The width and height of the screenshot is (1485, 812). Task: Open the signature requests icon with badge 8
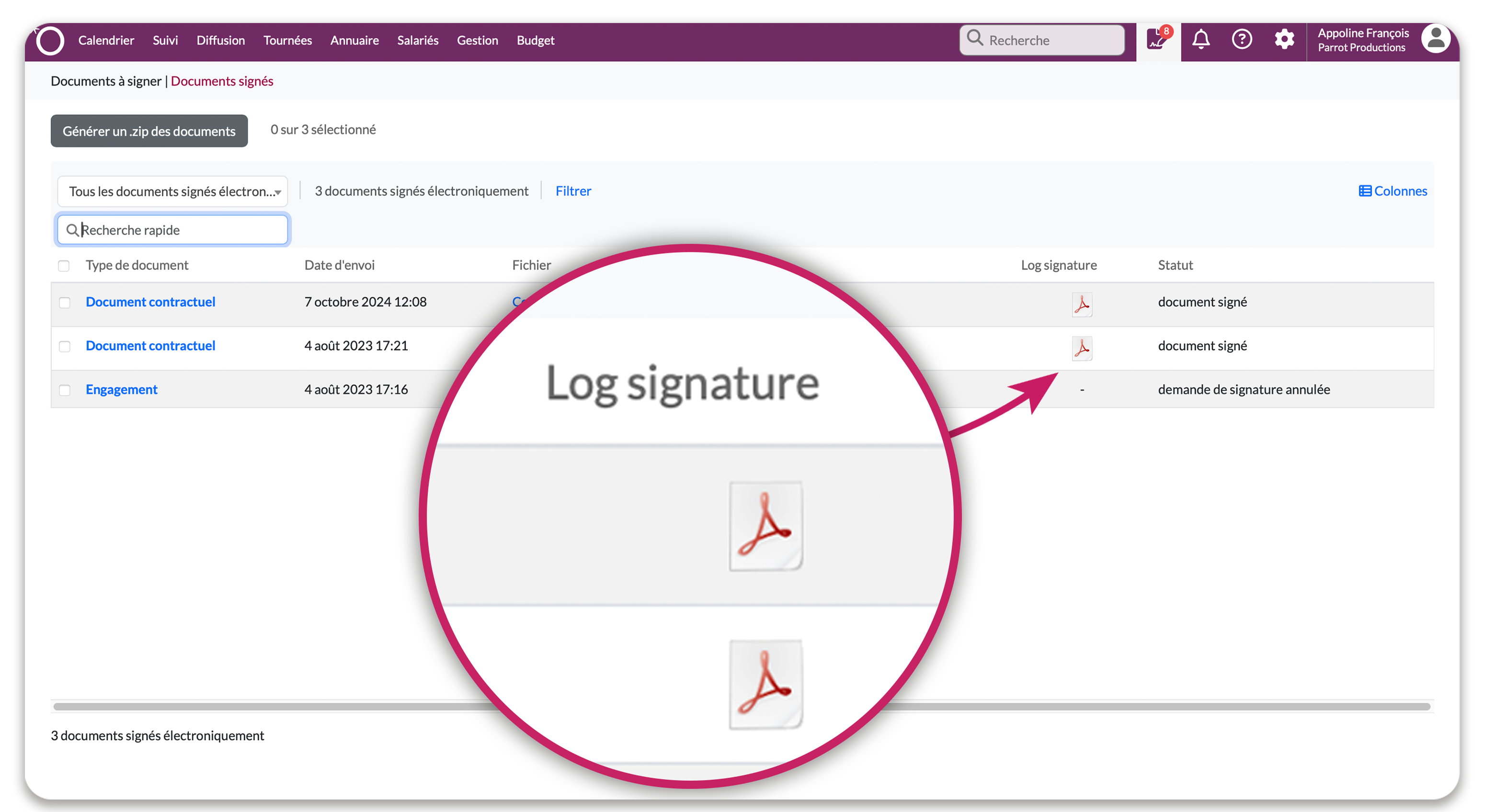[x=1158, y=40]
